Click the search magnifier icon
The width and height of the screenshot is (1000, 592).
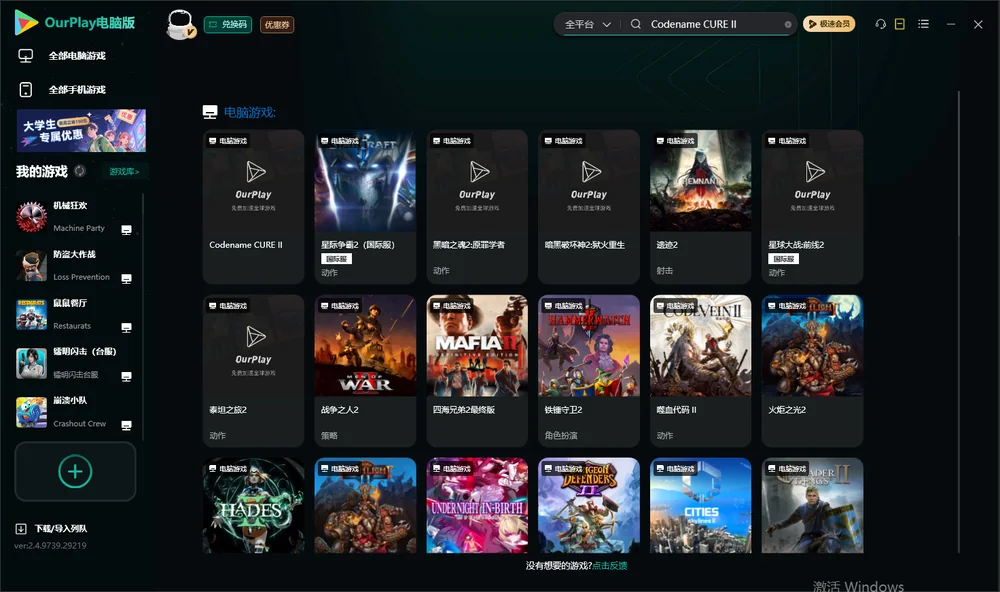point(635,24)
